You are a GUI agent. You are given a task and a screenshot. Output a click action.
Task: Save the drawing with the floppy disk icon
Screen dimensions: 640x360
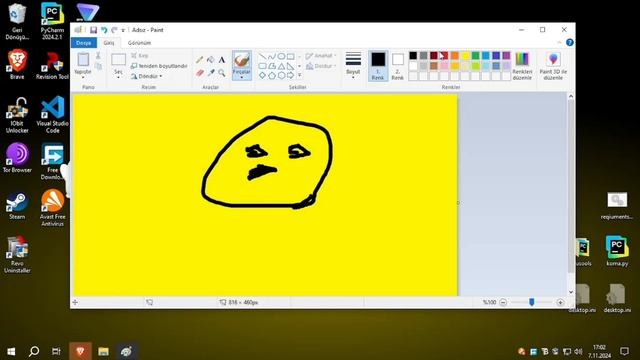pyautogui.click(x=93, y=30)
